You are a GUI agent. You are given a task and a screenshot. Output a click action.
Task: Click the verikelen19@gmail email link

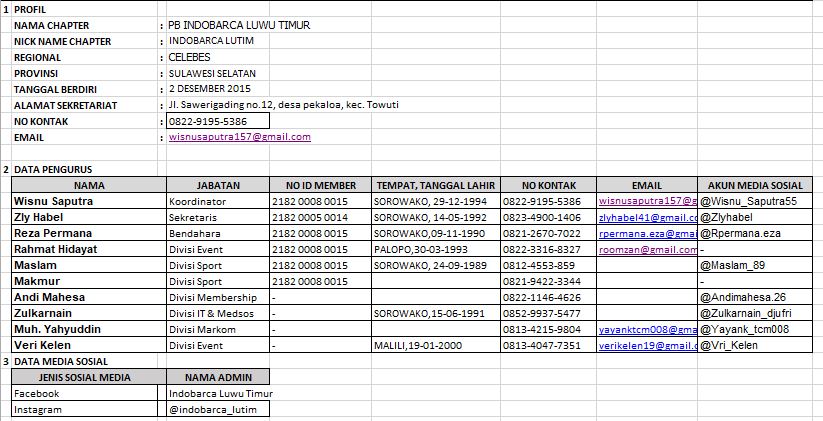pyautogui.click(x=648, y=346)
